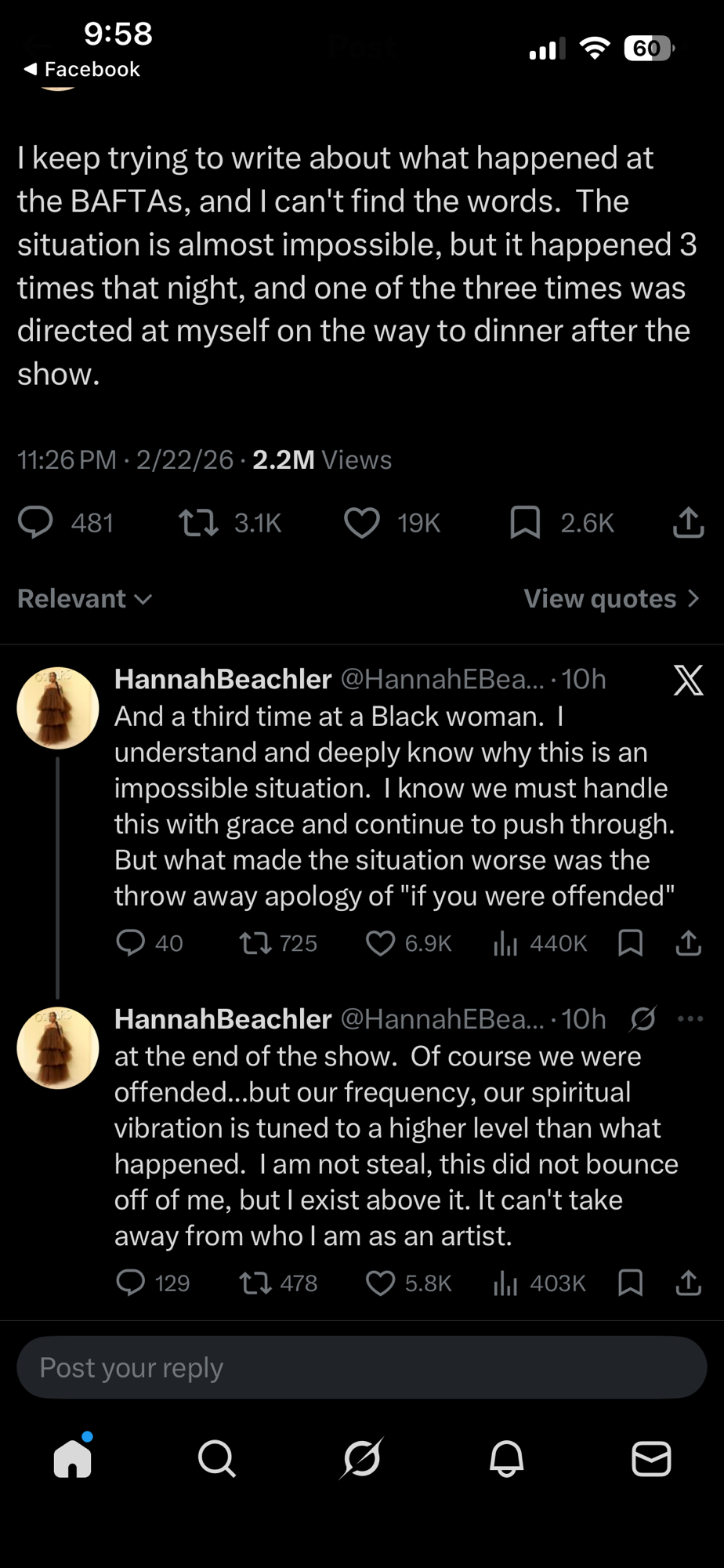Open the more options ellipsis menu
The image size is (724, 1568).
tap(690, 1019)
